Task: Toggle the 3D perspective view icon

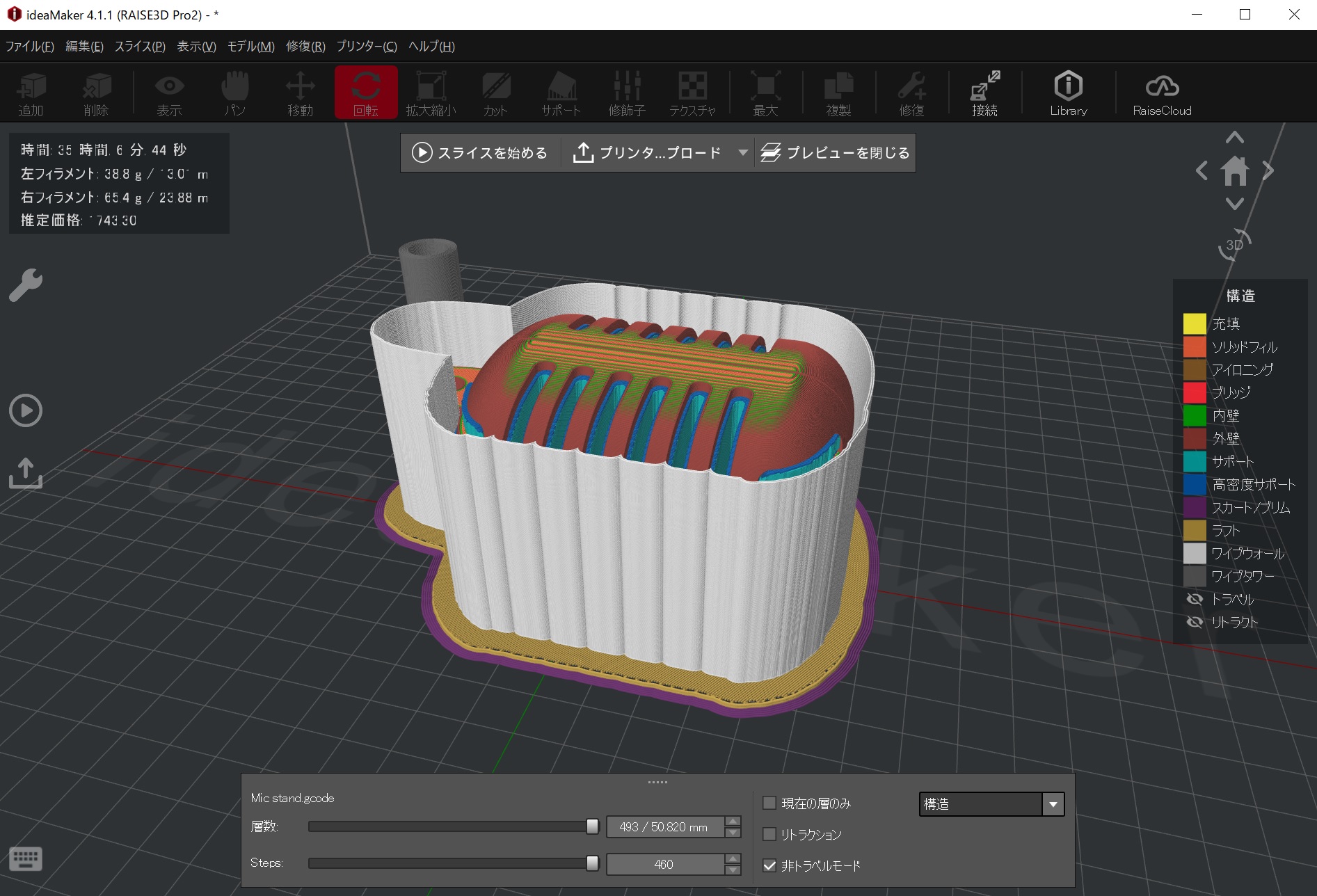Action: [1234, 245]
